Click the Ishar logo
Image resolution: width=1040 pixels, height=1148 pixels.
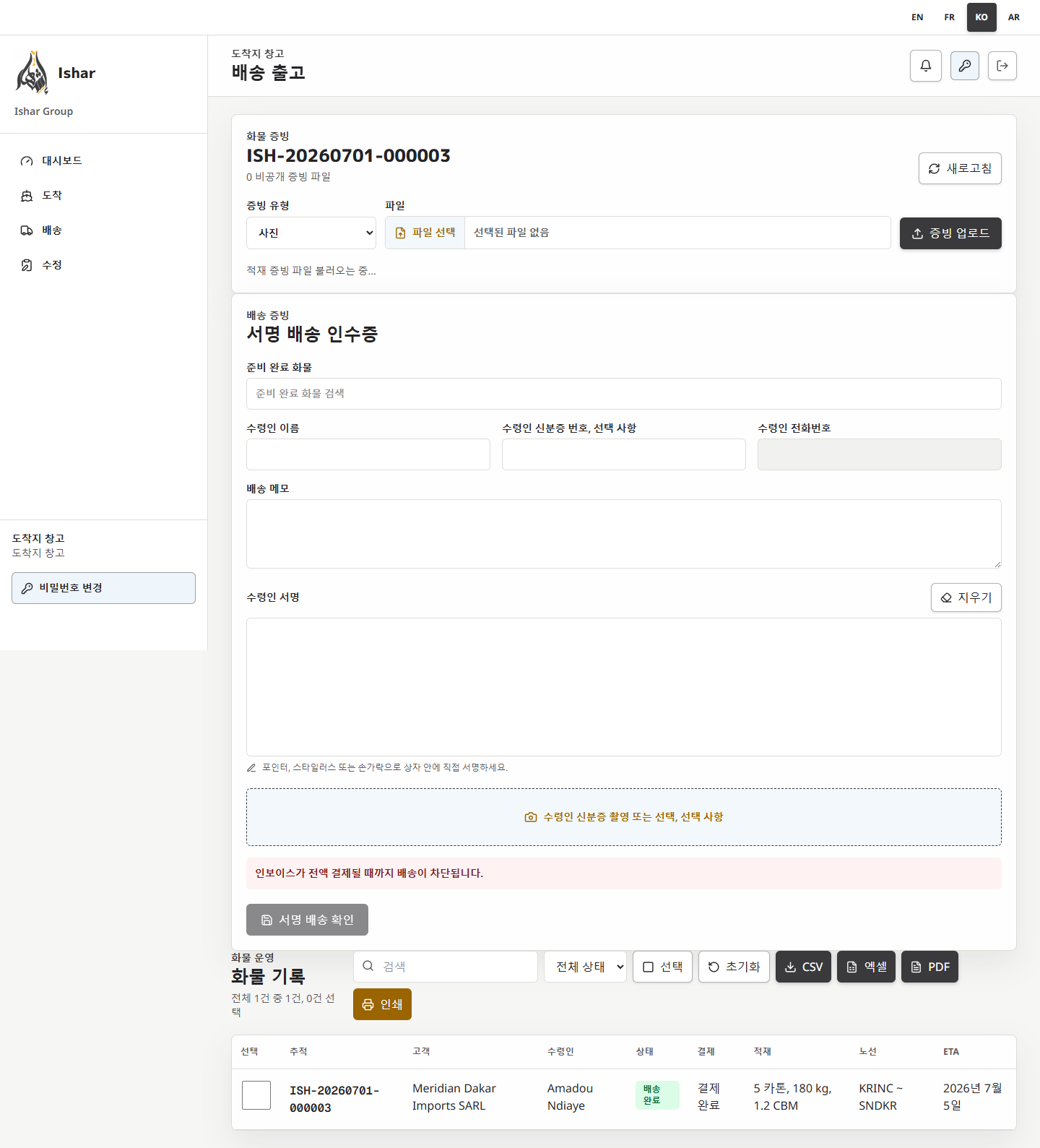click(x=32, y=73)
